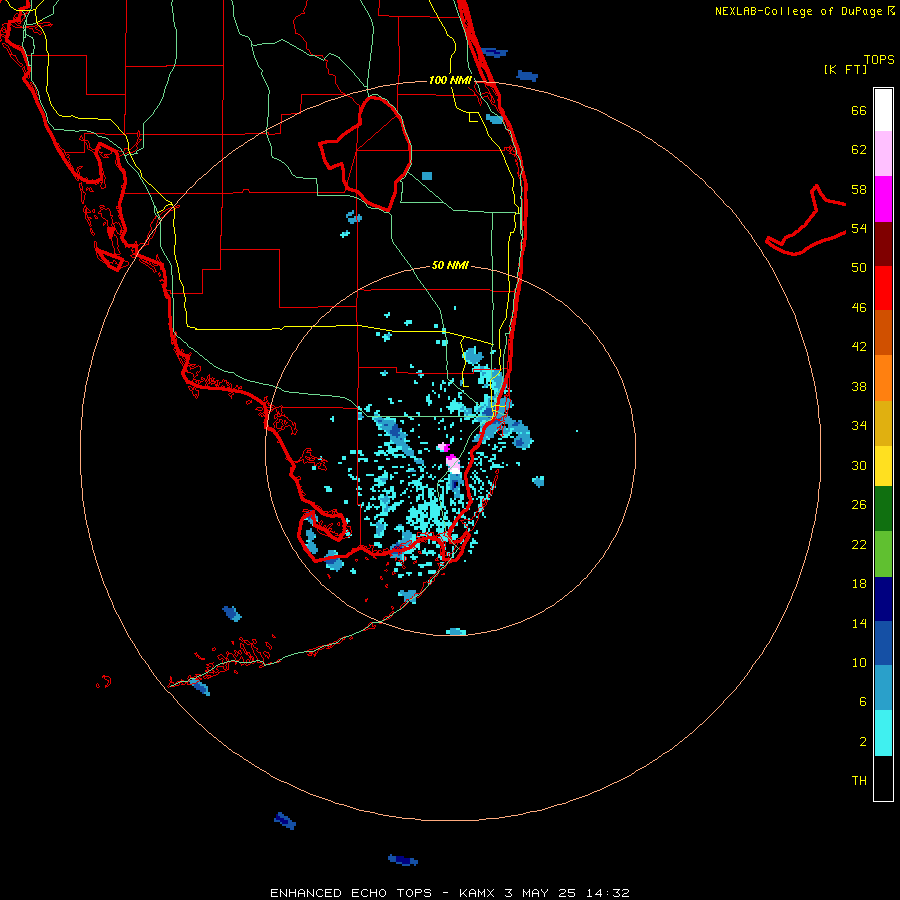Click the 54 legend value
This screenshot has height=900, width=900.
(x=859, y=228)
